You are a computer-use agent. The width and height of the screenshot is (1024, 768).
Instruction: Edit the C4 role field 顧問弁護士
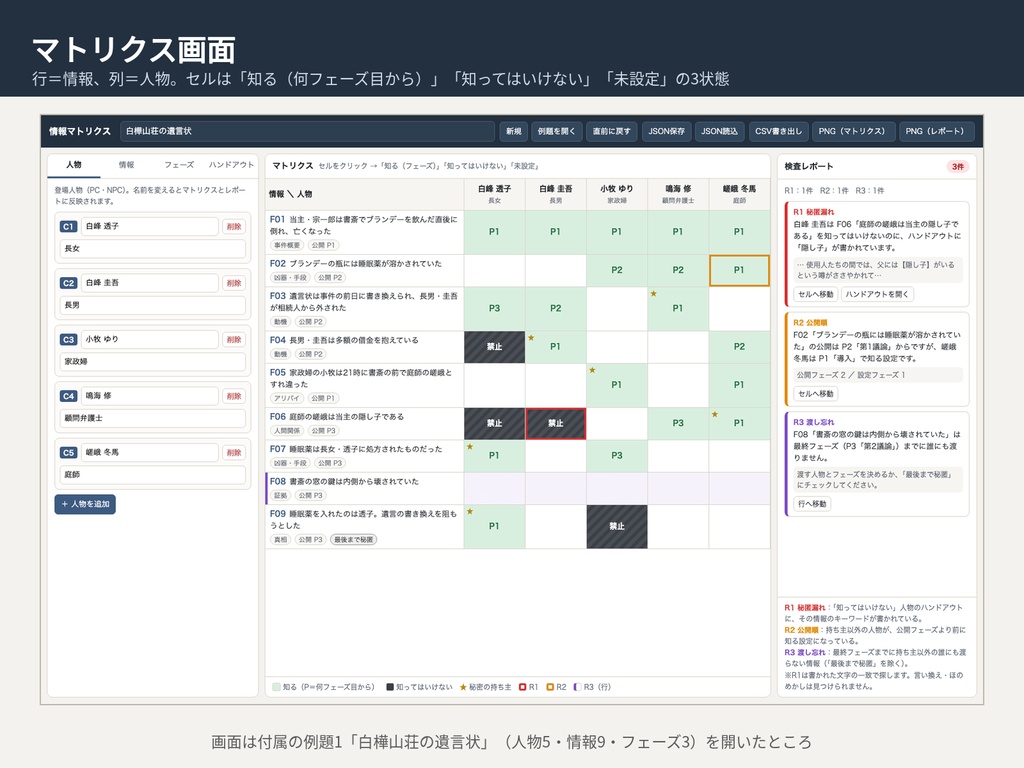tap(153, 418)
